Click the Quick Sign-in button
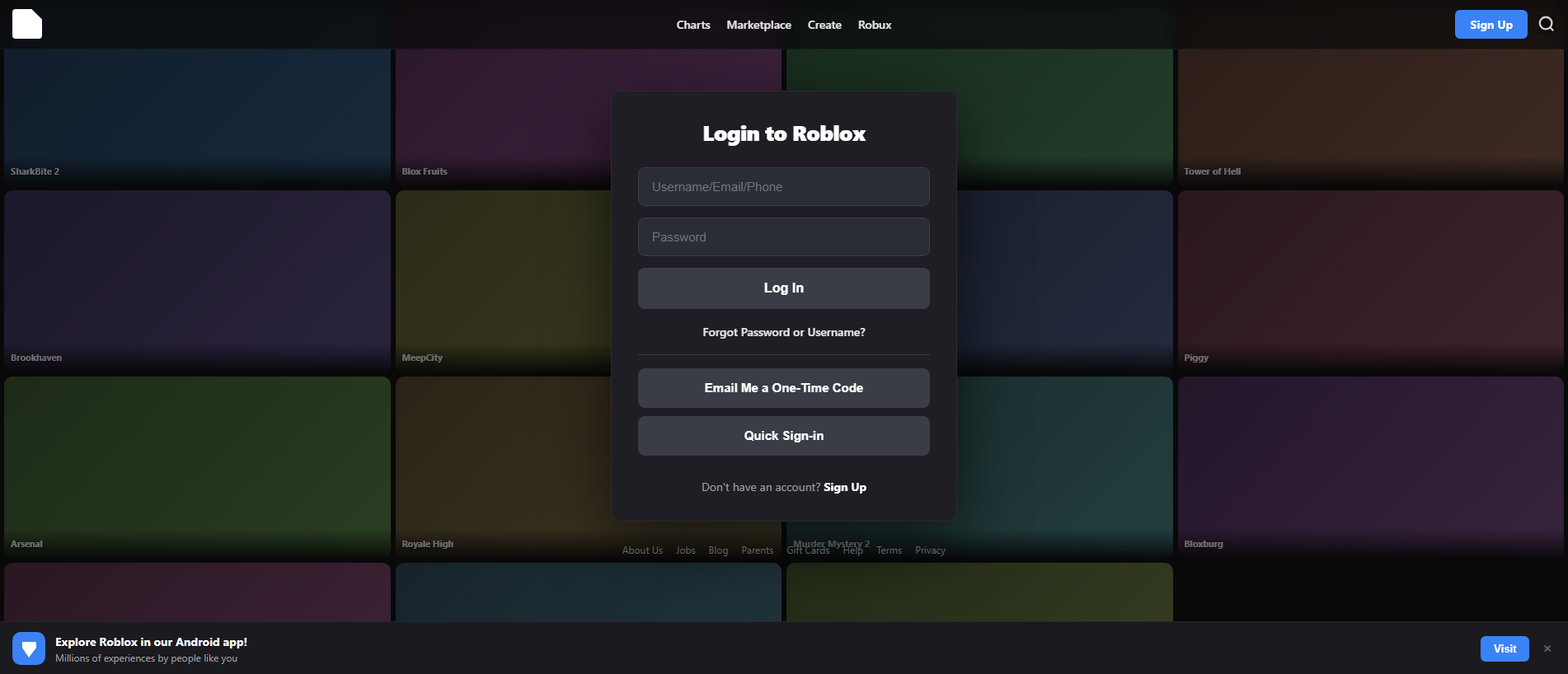Image resolution: width=1568 pixels, height=674 pixels. click(x=783, y=435)
